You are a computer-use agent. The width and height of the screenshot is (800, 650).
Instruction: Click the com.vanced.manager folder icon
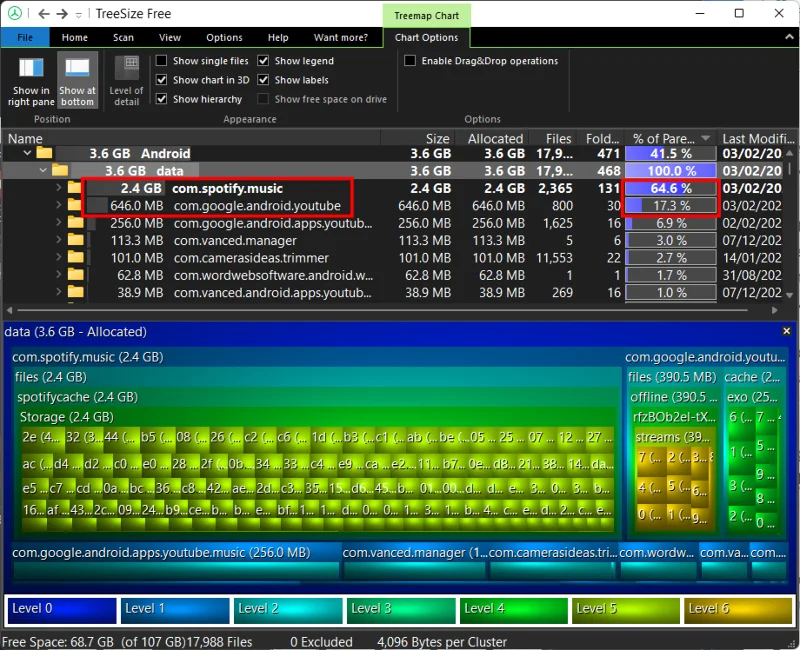pyautogui.click(x=76, y=240)
